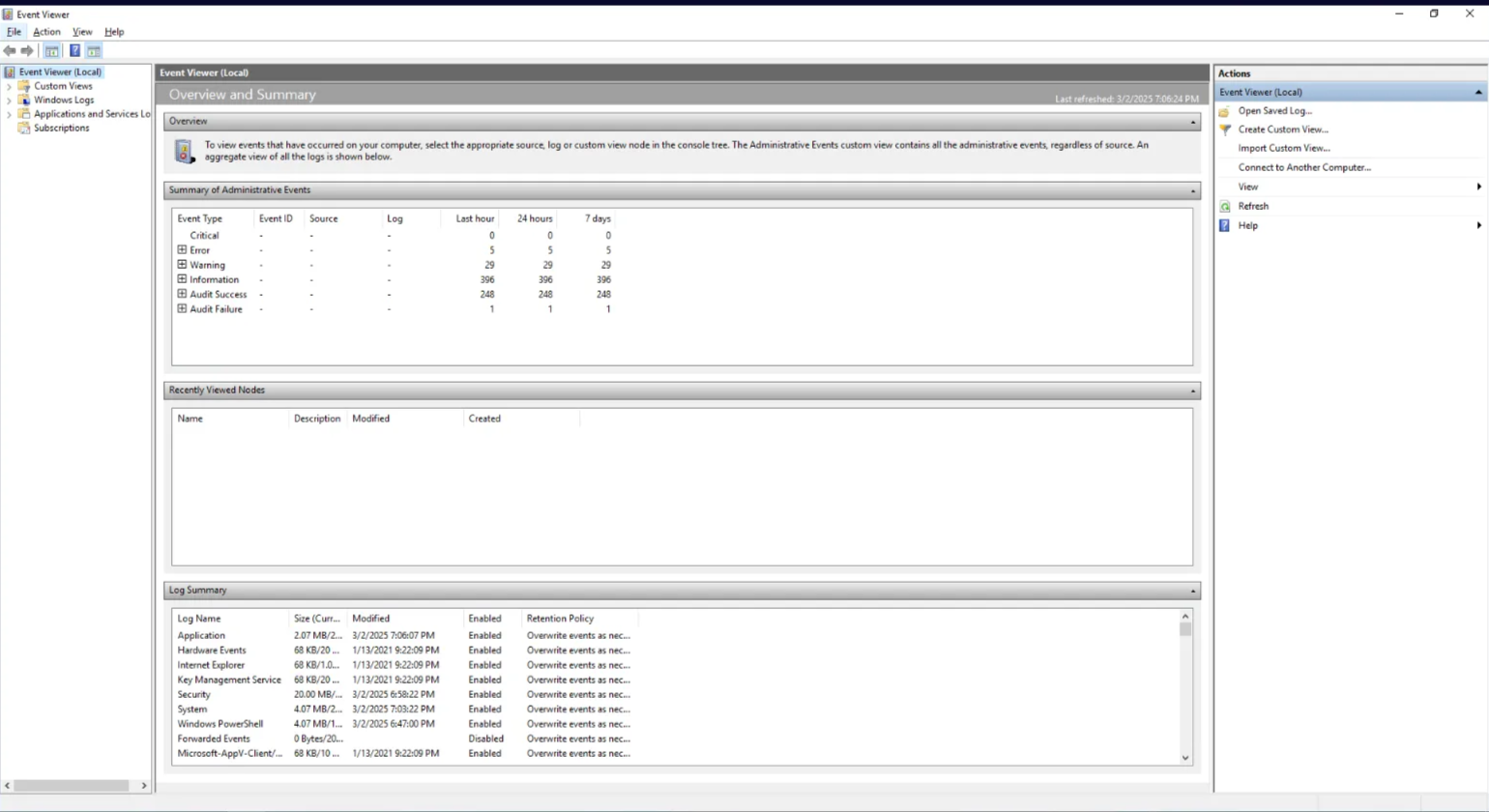The height and width of the screenshot is (812, 1489).
Task: Expand the Windows Logs tree node
Action: 10,100
